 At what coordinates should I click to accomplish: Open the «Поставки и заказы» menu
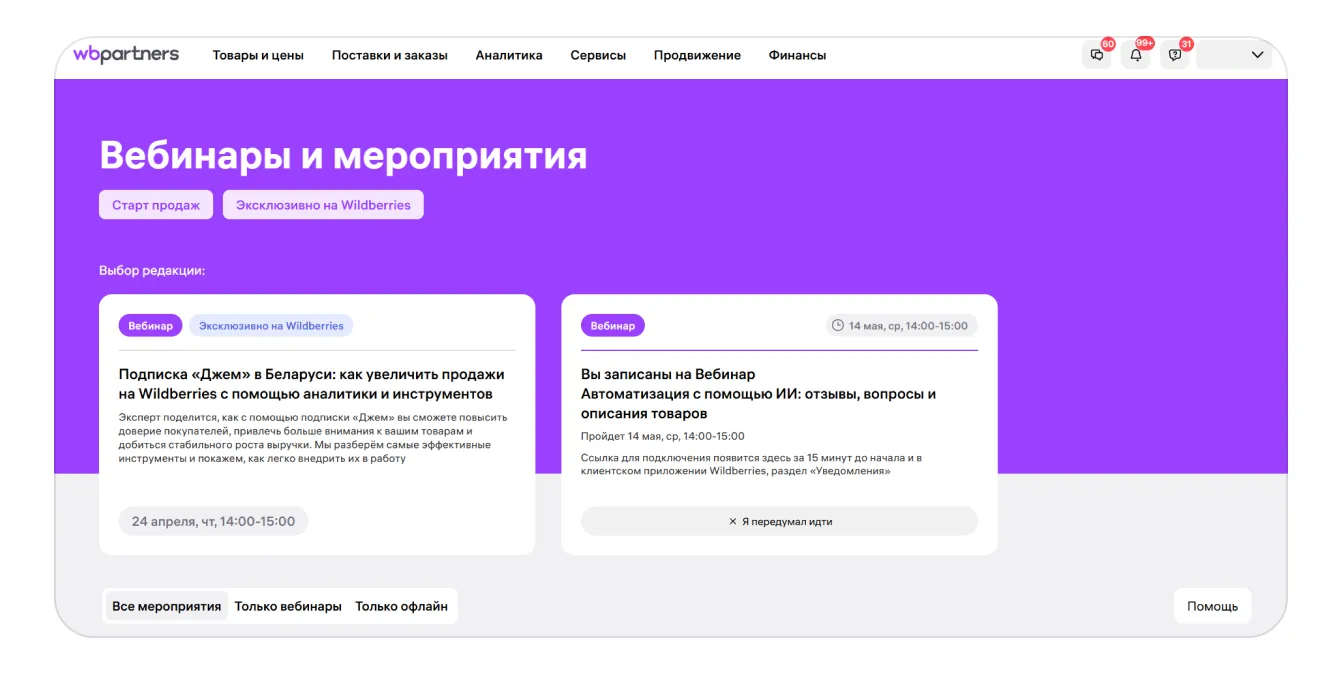tap(389, 56)
